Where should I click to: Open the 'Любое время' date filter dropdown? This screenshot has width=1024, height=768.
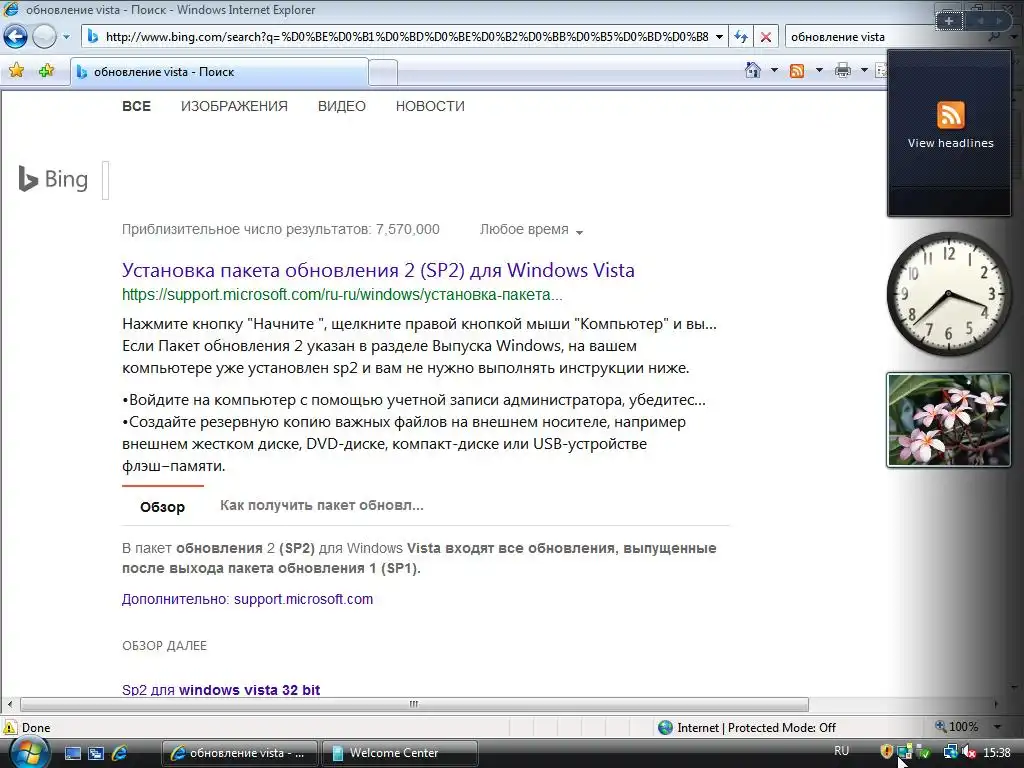[531, 230]
